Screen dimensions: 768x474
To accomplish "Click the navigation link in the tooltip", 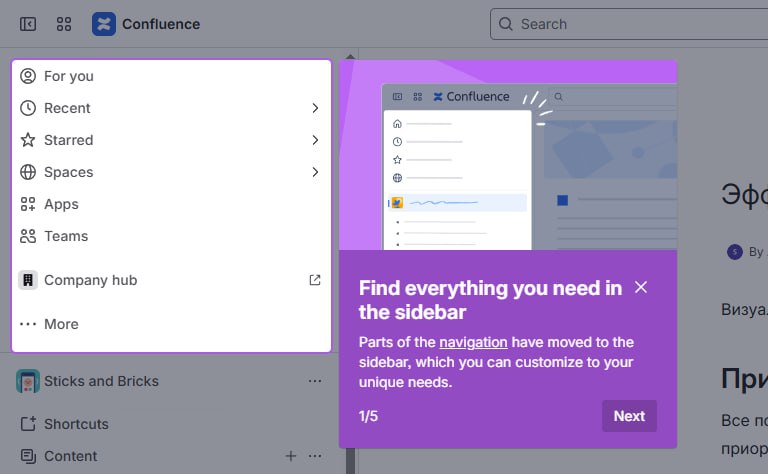I will click(473, 342).
